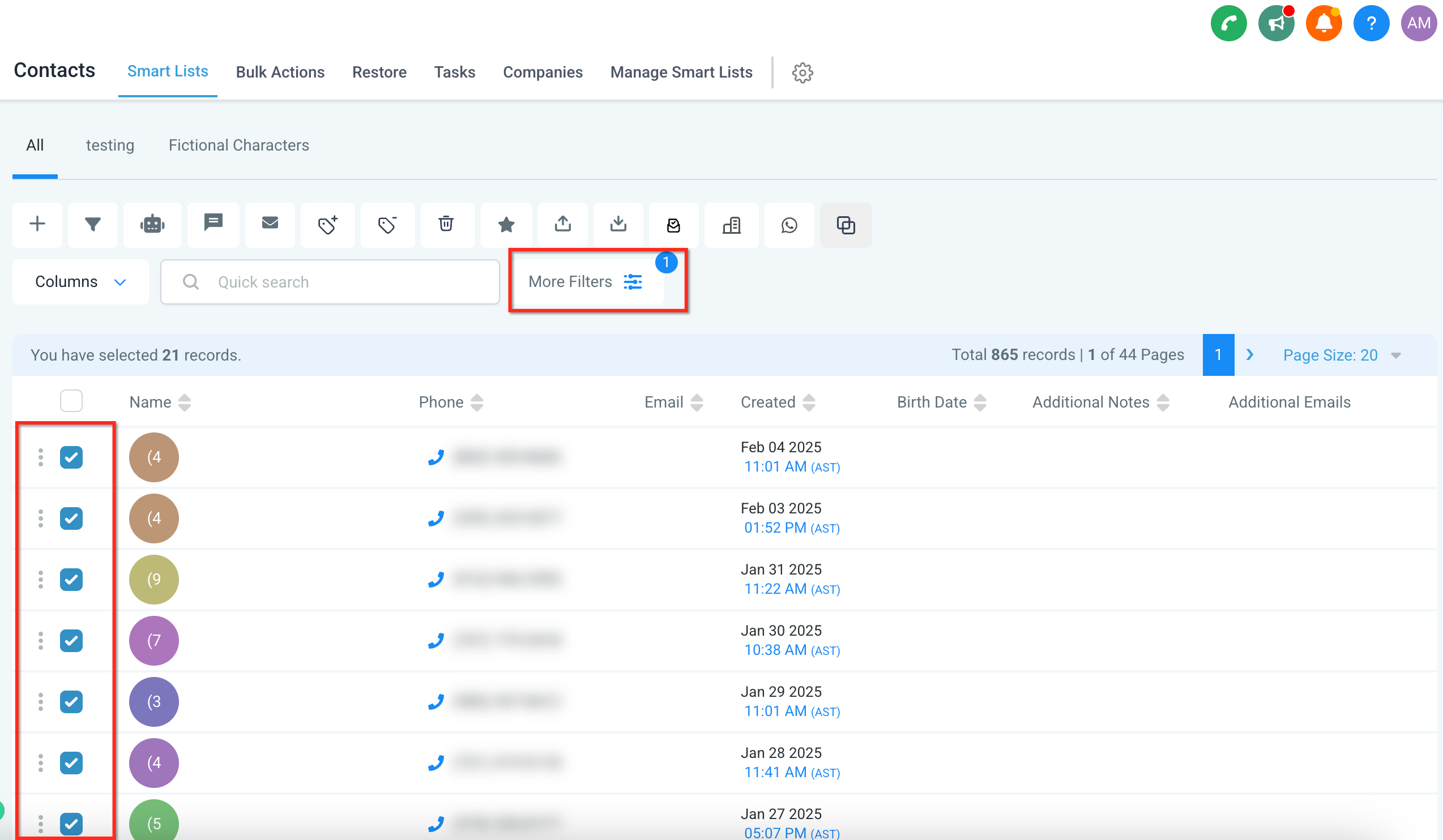Open the Page Size: 20 dropdown
The image size is (1443, 840).
(1340, 355)
